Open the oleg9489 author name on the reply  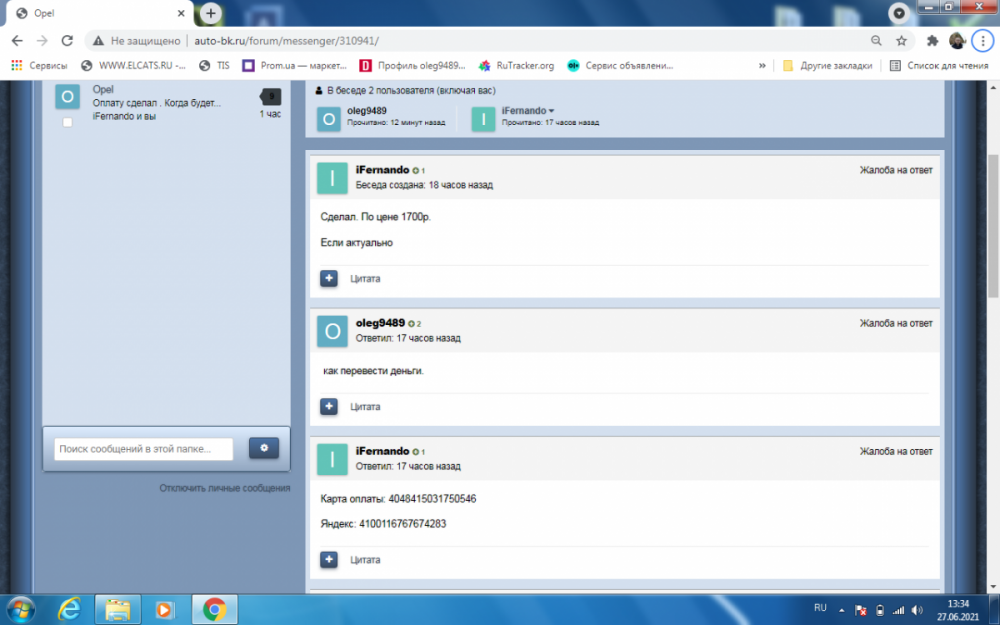click(380, 323)
